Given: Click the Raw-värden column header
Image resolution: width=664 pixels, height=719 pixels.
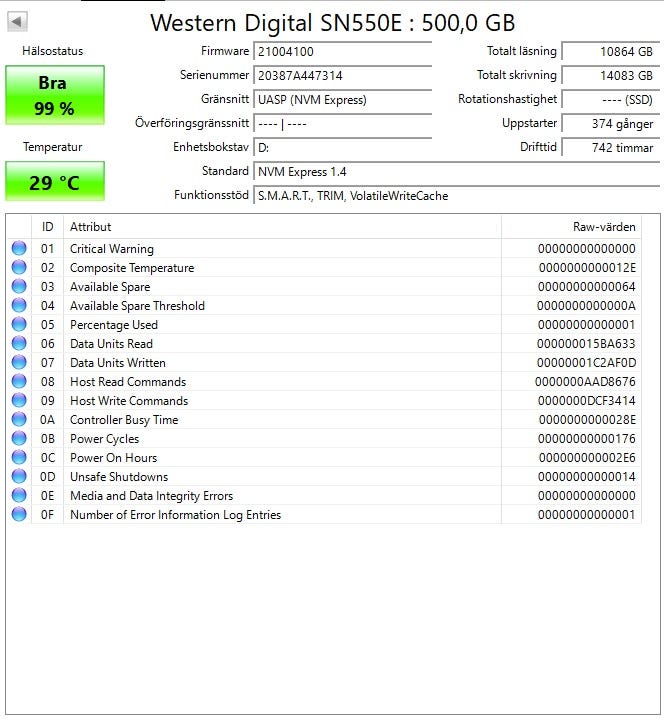Looking at the screenshot, I should 571,227.
